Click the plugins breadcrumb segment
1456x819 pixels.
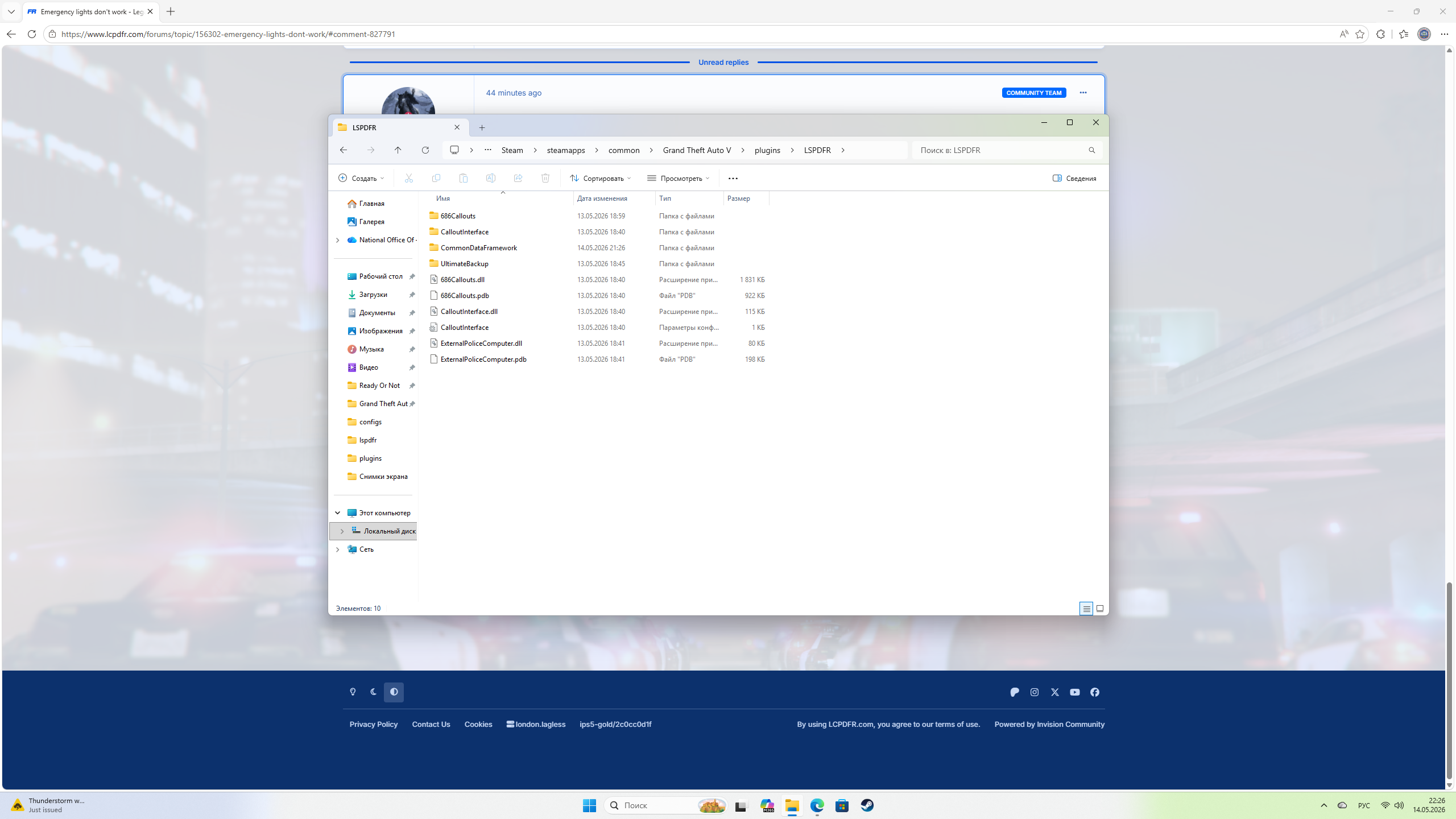pyautogui.click(x=767, y=150)
